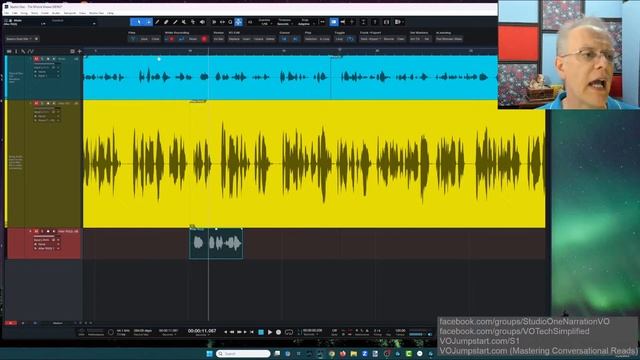Click the Play button in transport
Screen dimensions: 640x360
[x=269, y=332]
